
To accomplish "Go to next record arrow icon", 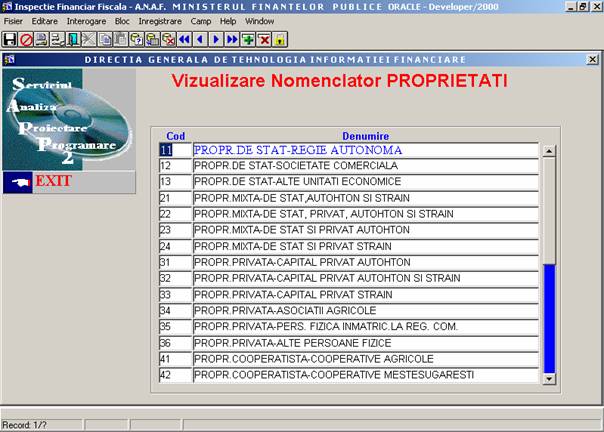I will pos(216,40).
